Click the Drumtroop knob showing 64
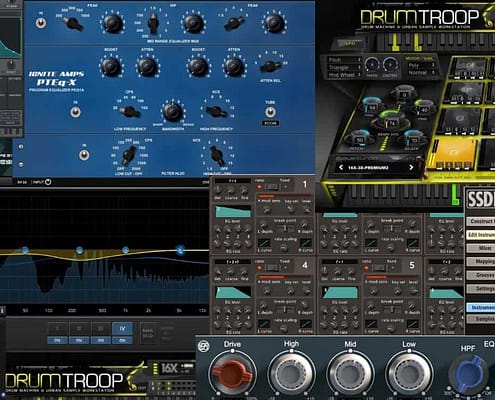Viewport: 495px width, 400px height. click(x=372, y=107)
